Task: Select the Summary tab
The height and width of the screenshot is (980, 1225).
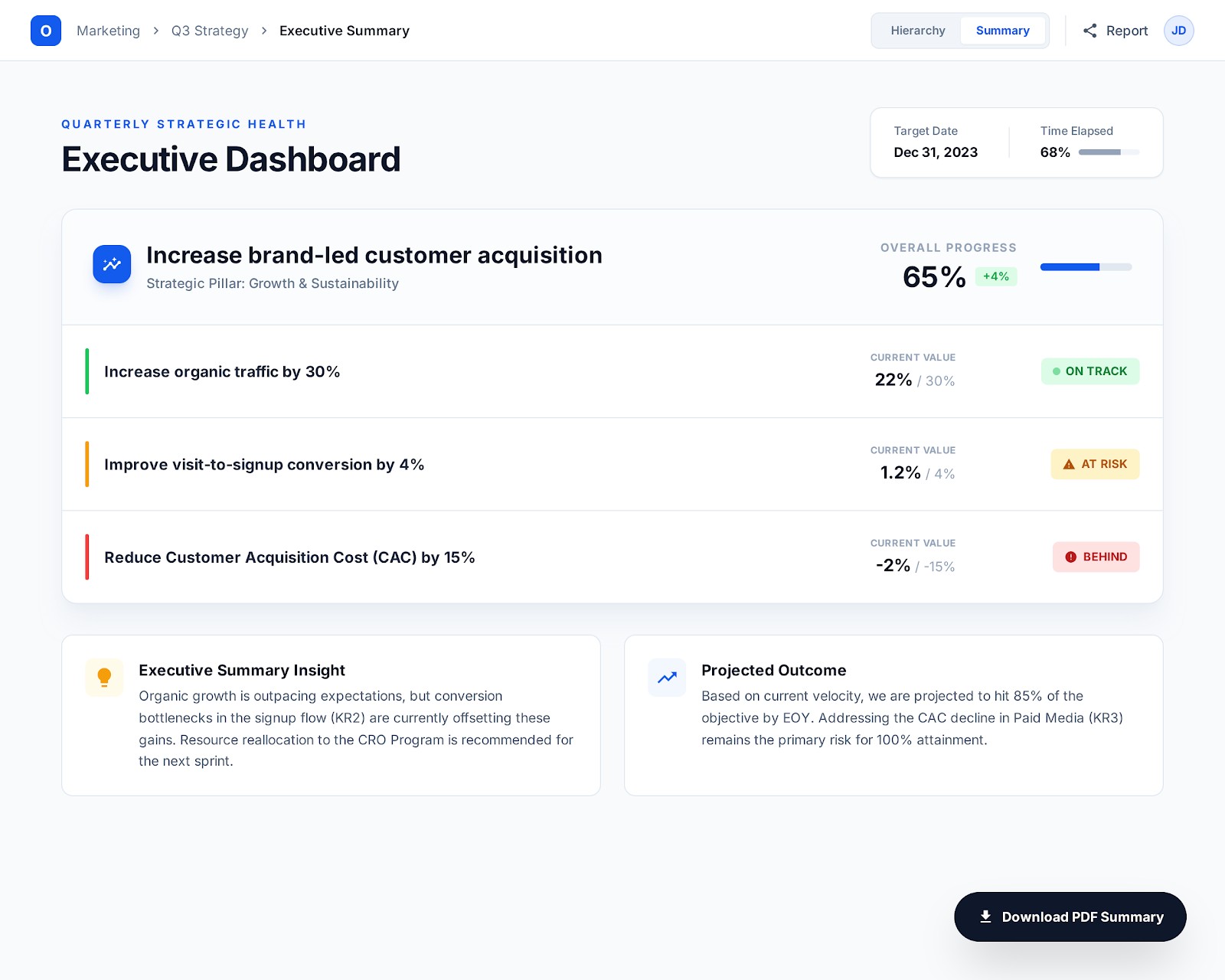Action: click(x=1003, y=31)
